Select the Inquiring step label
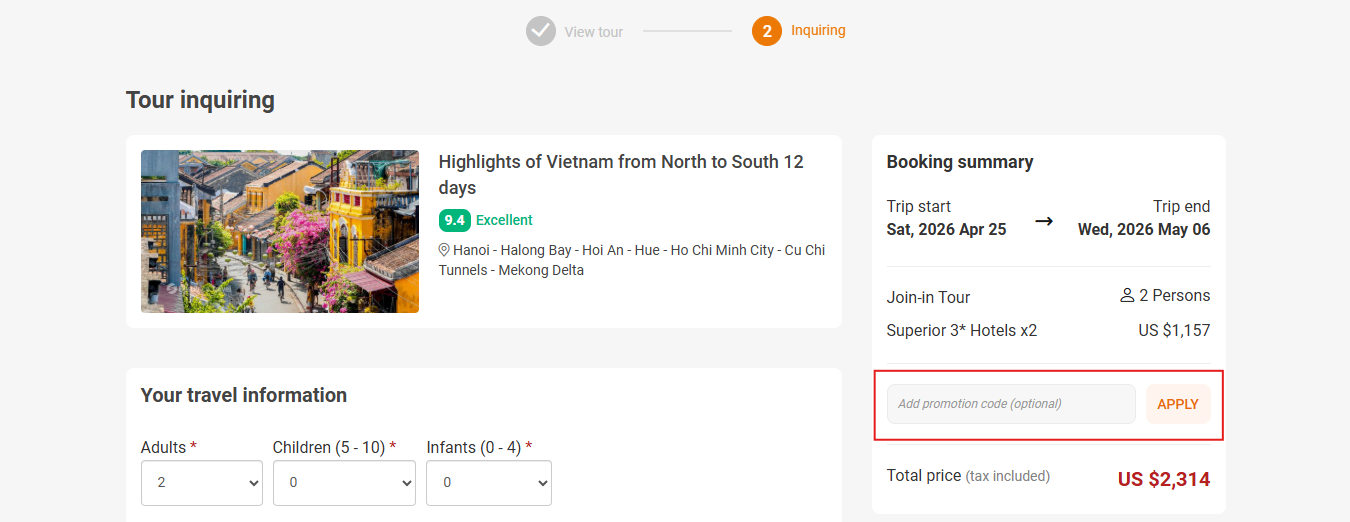This screenshot has width=1350, height=522. 818,31
